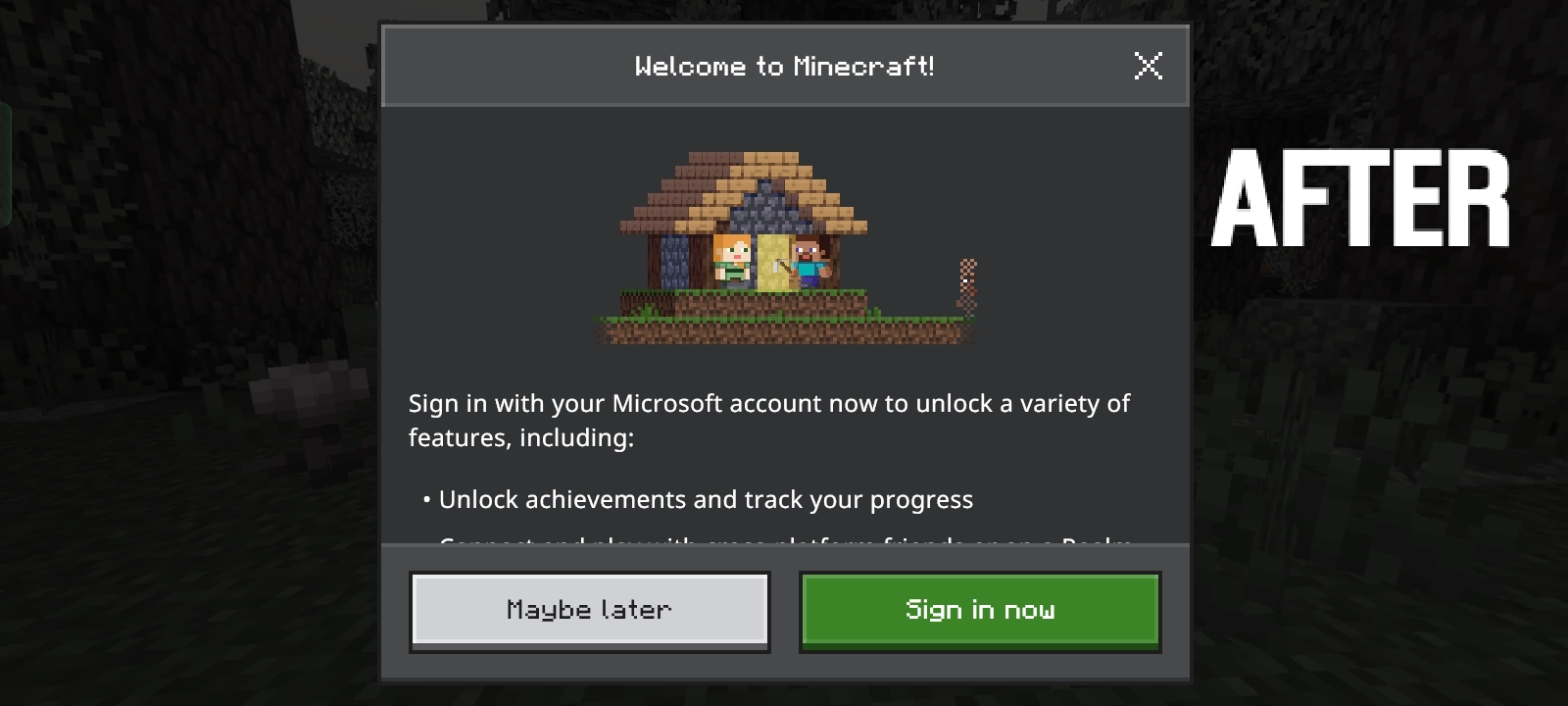Click the partially hidden cross-platform friends line
This screenshot has width=1568, height=706.
pyautogui.click(x=784, y=539)
